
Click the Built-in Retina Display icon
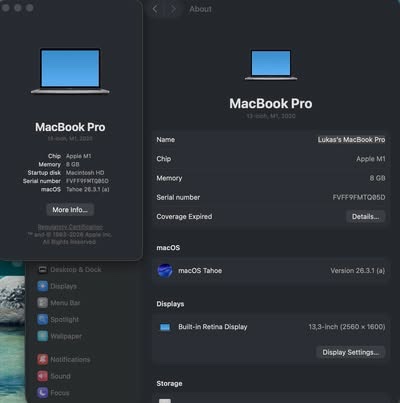tap(165, 327)
